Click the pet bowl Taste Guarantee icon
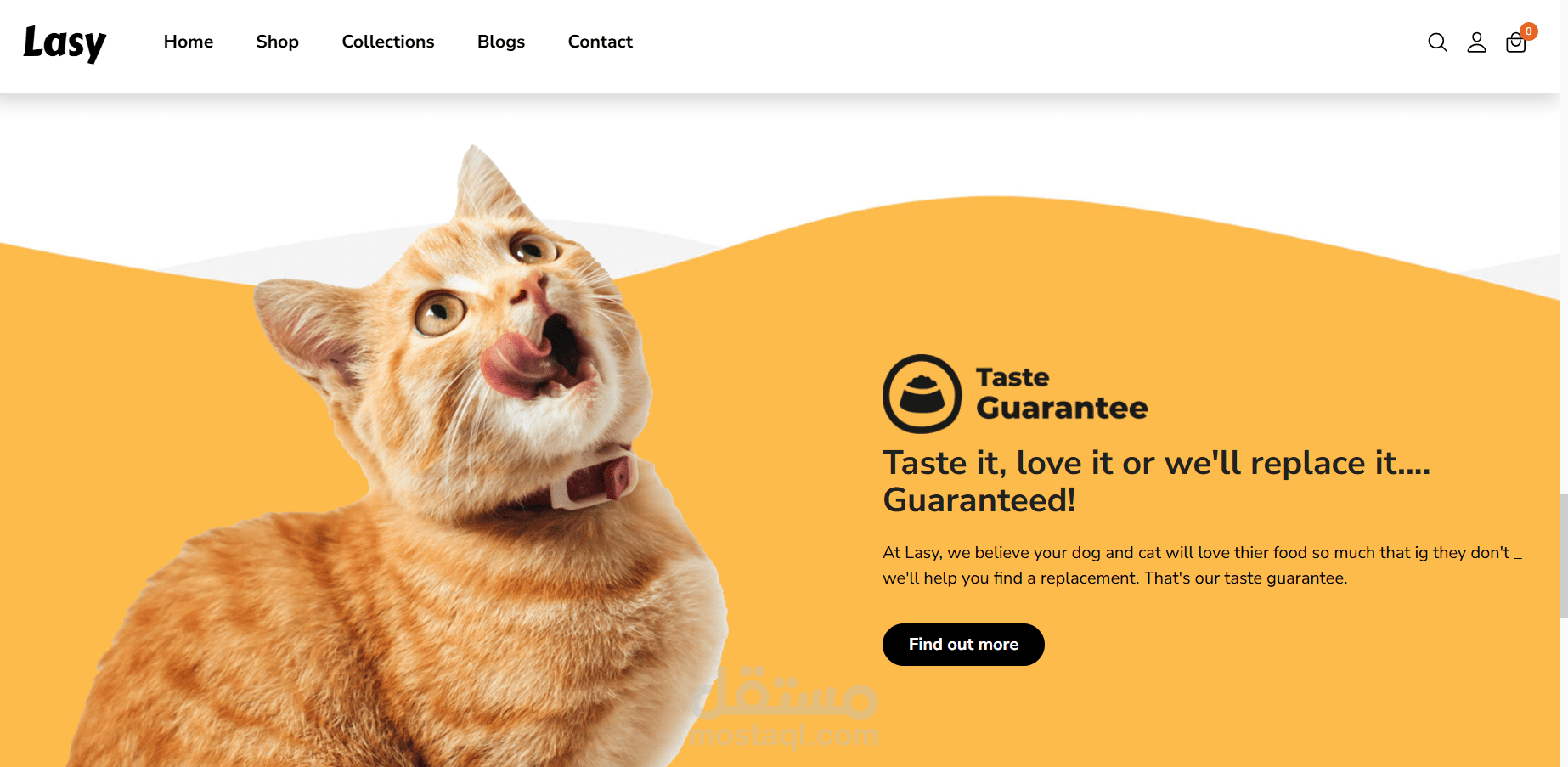 point(922,394)
